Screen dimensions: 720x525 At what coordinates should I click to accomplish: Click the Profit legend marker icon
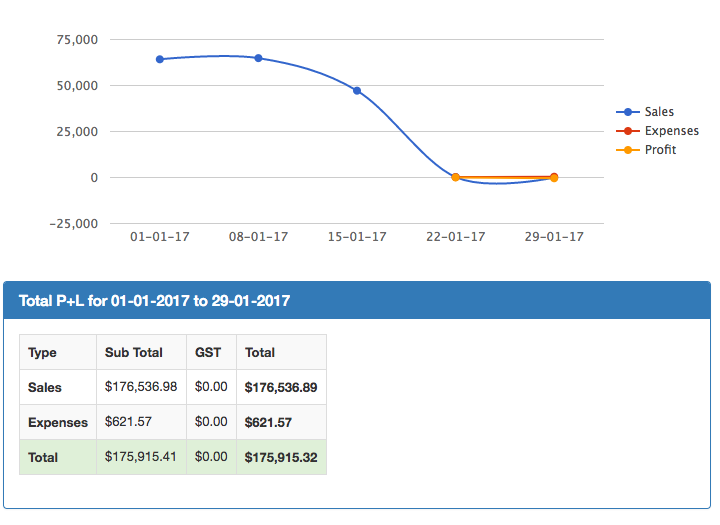click(x=630, y=150)
